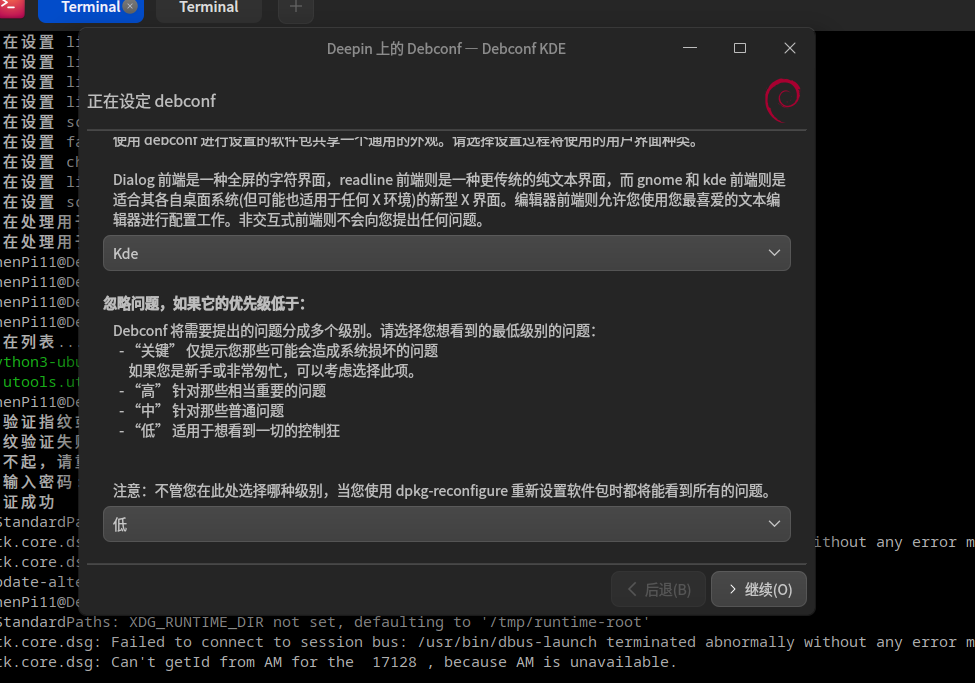Open the Kde frontend dropdown
This screenshot has height=683, width=975.
click(446, 253)
